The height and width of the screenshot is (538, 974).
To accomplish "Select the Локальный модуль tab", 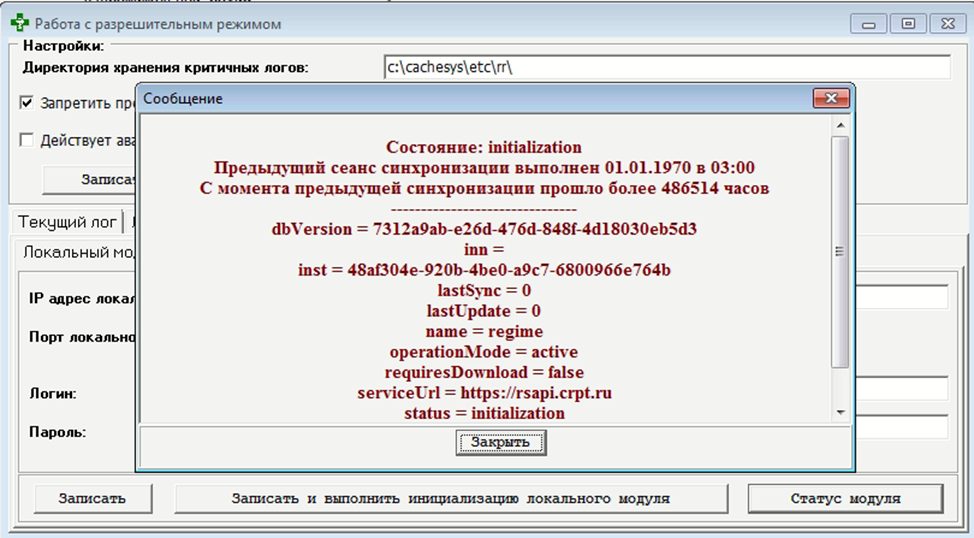I will click(x=78, y=252).
